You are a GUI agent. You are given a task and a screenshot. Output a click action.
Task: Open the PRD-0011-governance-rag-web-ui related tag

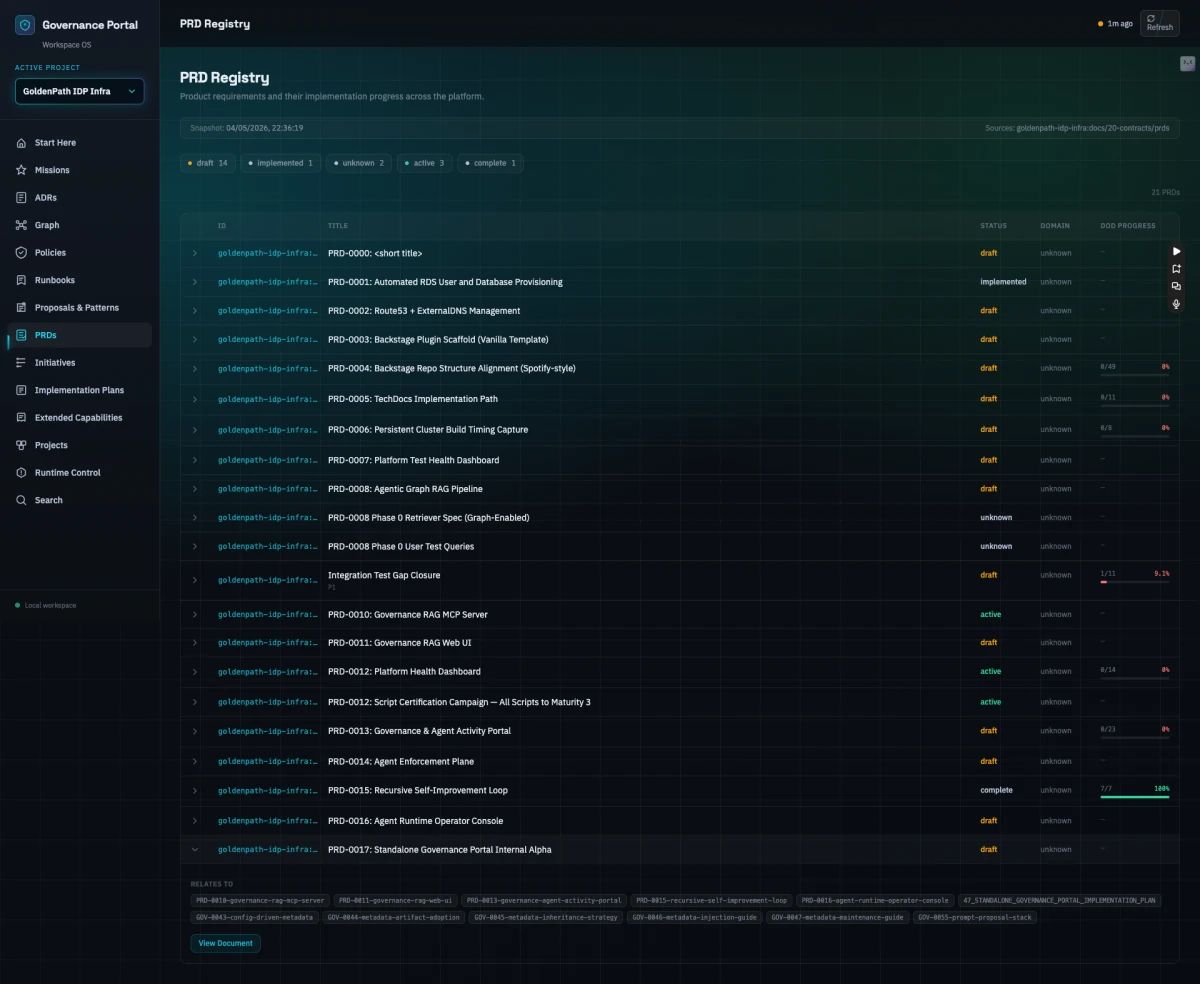pyautogui.click(x=395, y=901)
